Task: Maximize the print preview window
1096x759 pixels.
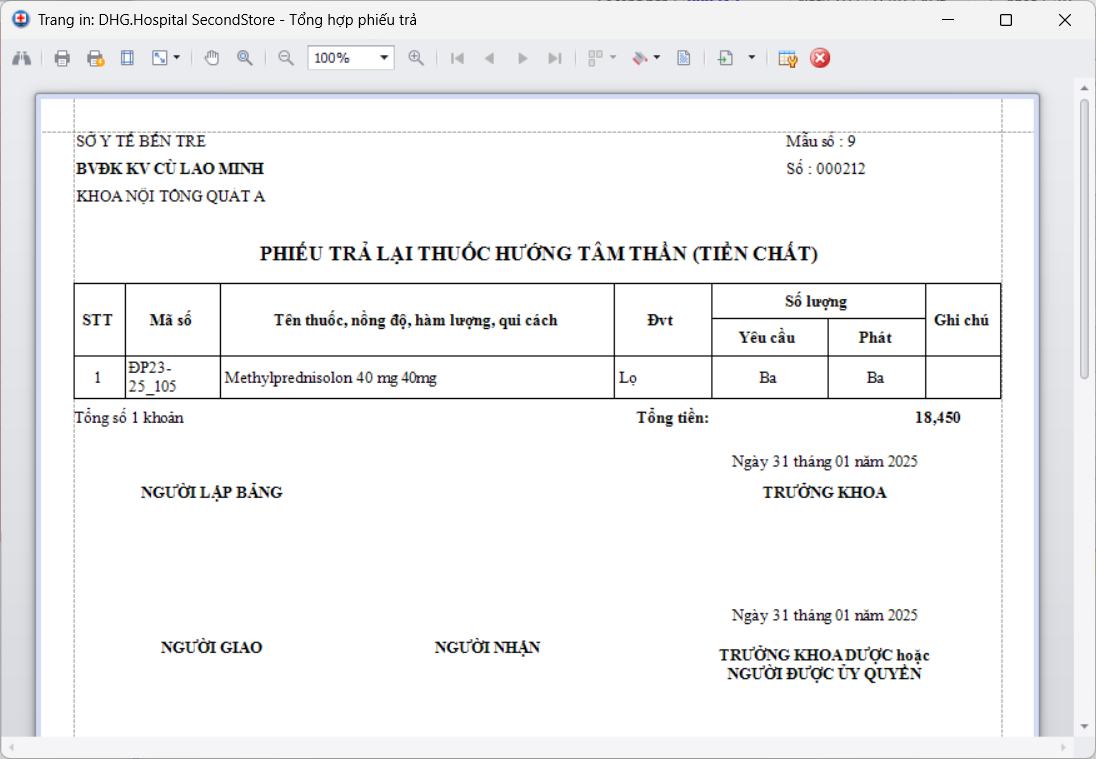Action: coord(1006,20)
